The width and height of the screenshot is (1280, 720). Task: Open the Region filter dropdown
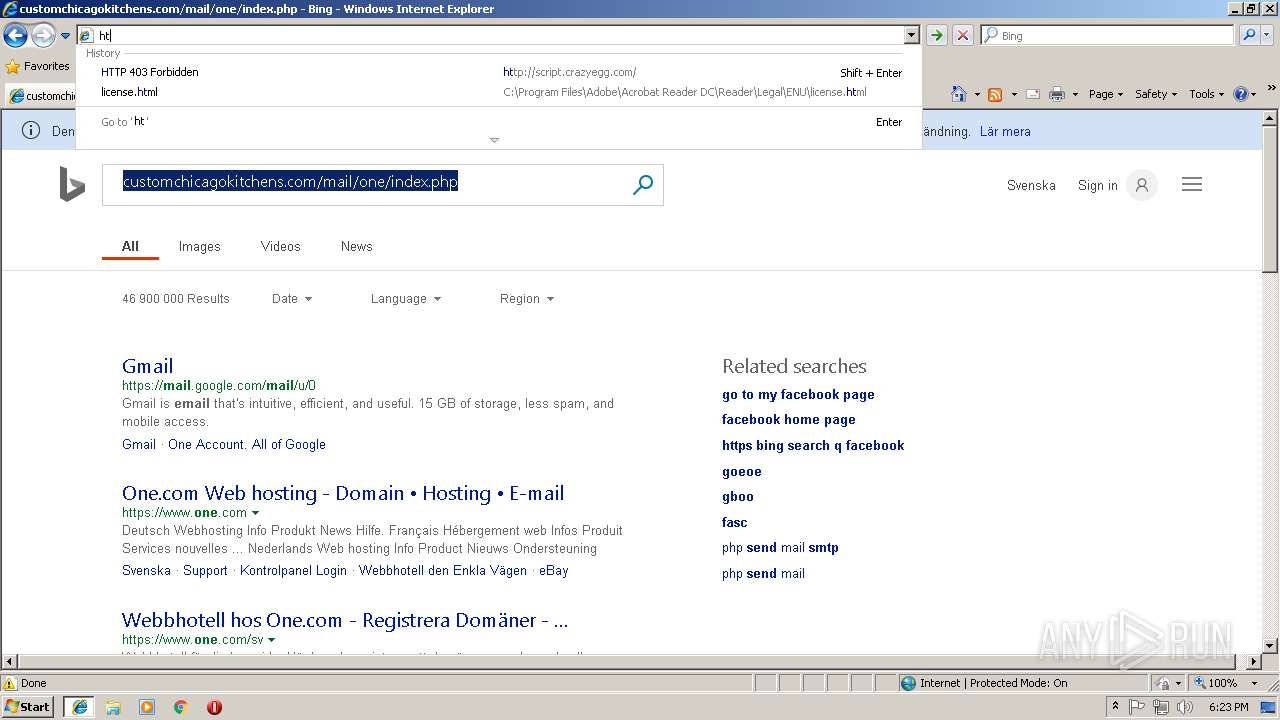[526, 298]
